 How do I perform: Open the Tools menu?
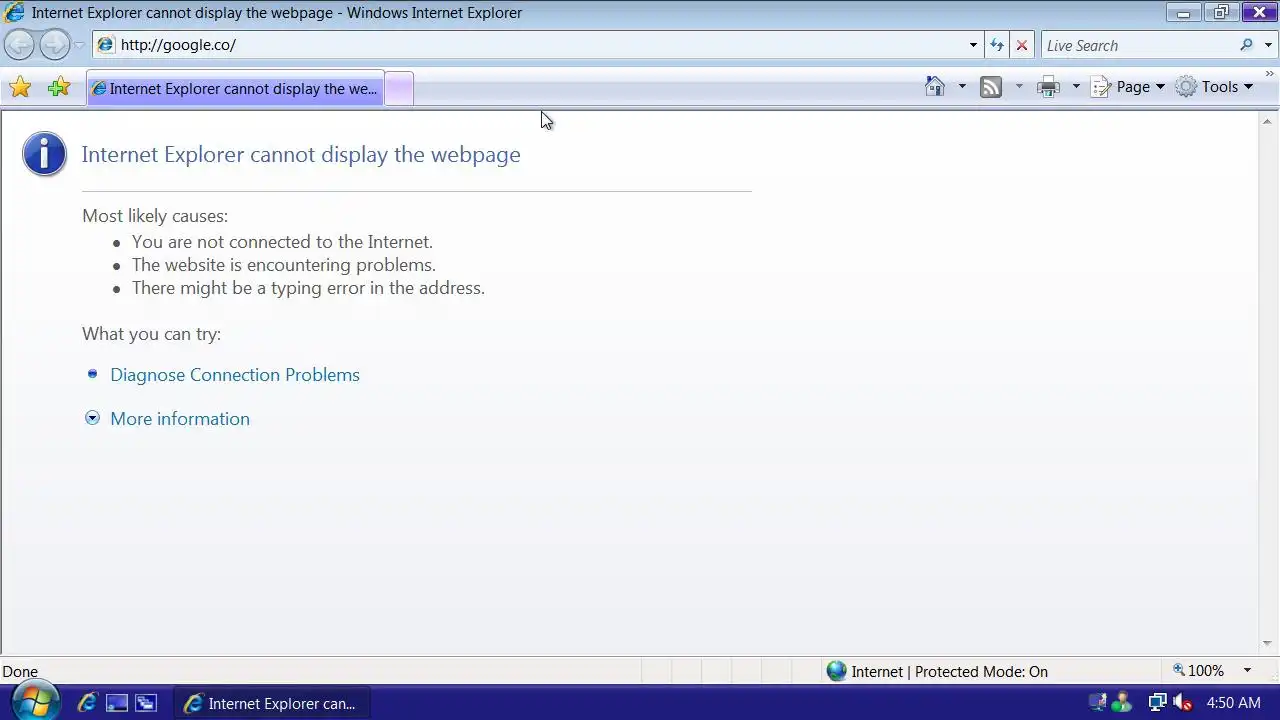[1214, 87]
